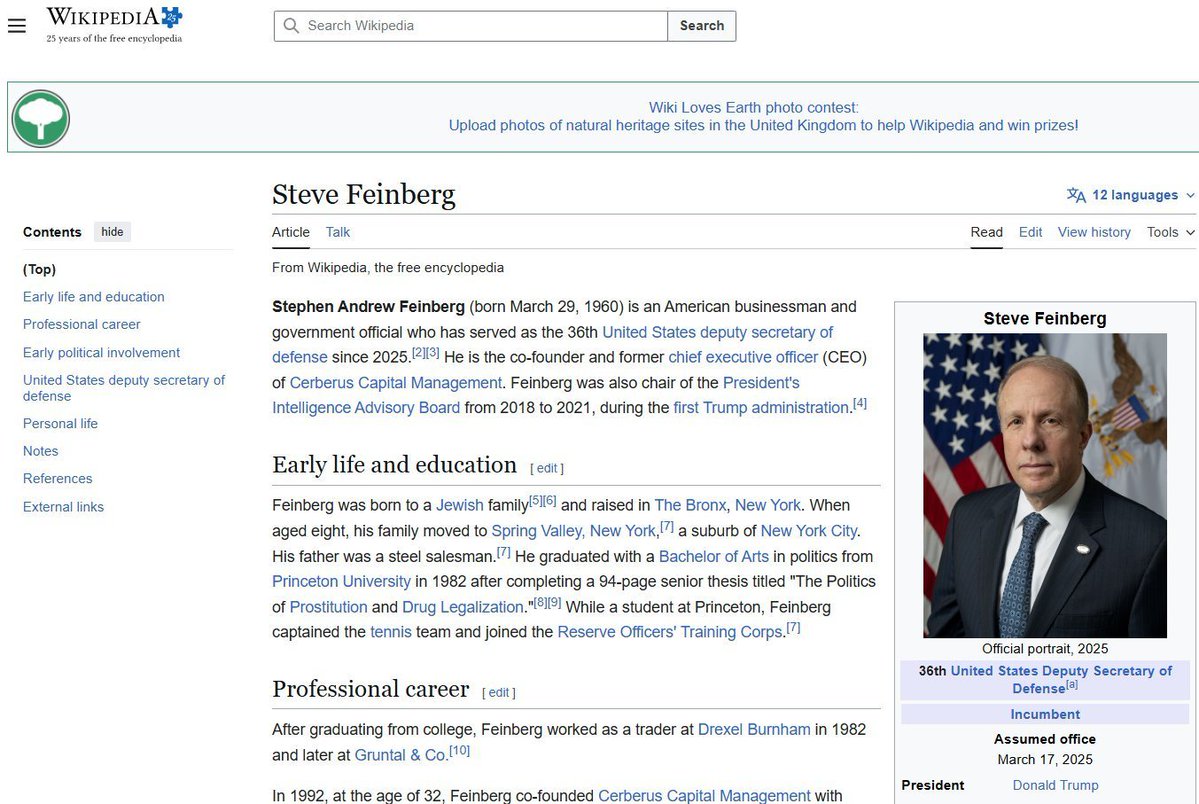1199x804 pixels.
Task: Click the Wiki Loves Earth tree icon
Action: (41, 119)
